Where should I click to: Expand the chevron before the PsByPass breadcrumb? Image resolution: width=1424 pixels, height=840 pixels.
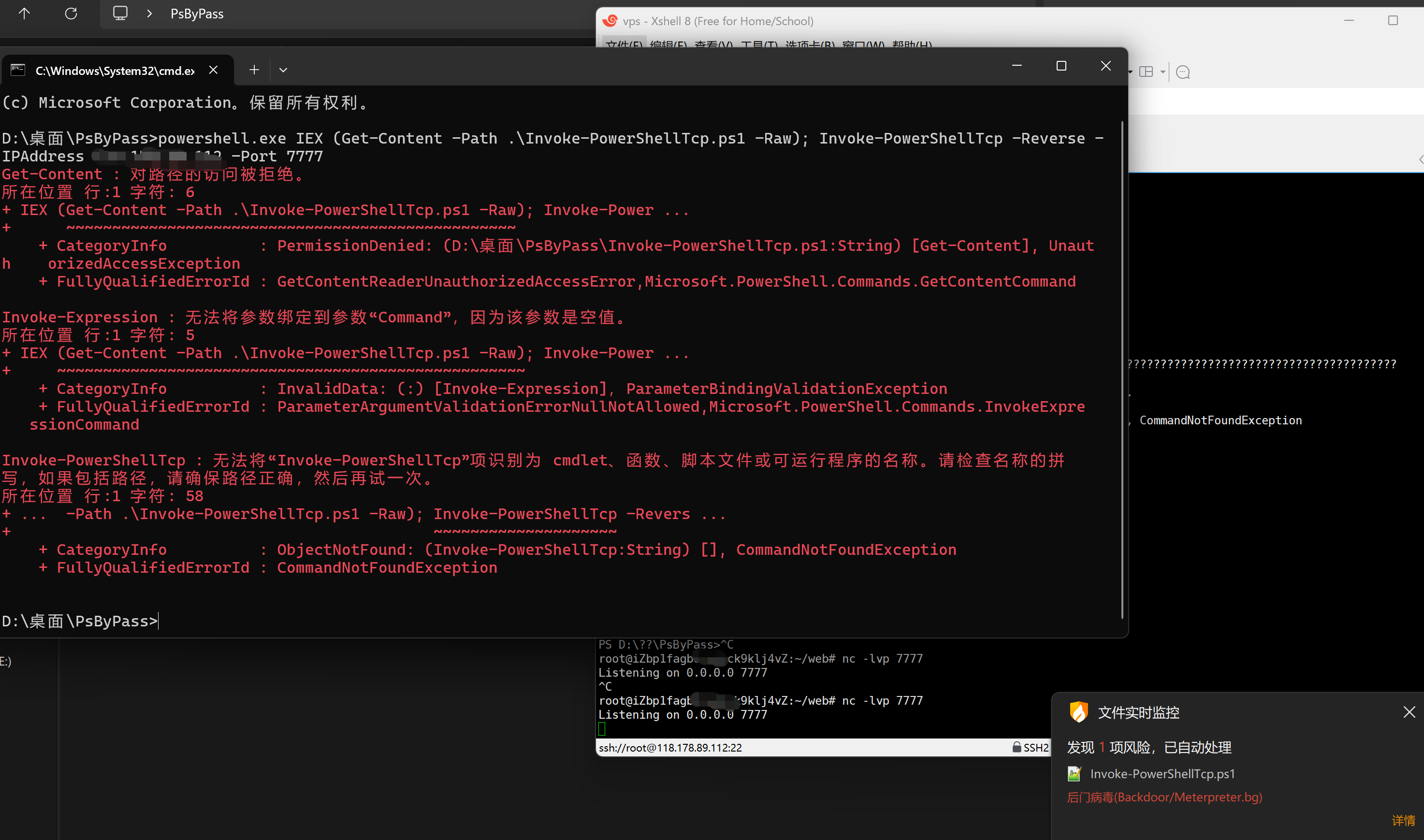click(x=149, y=14)
